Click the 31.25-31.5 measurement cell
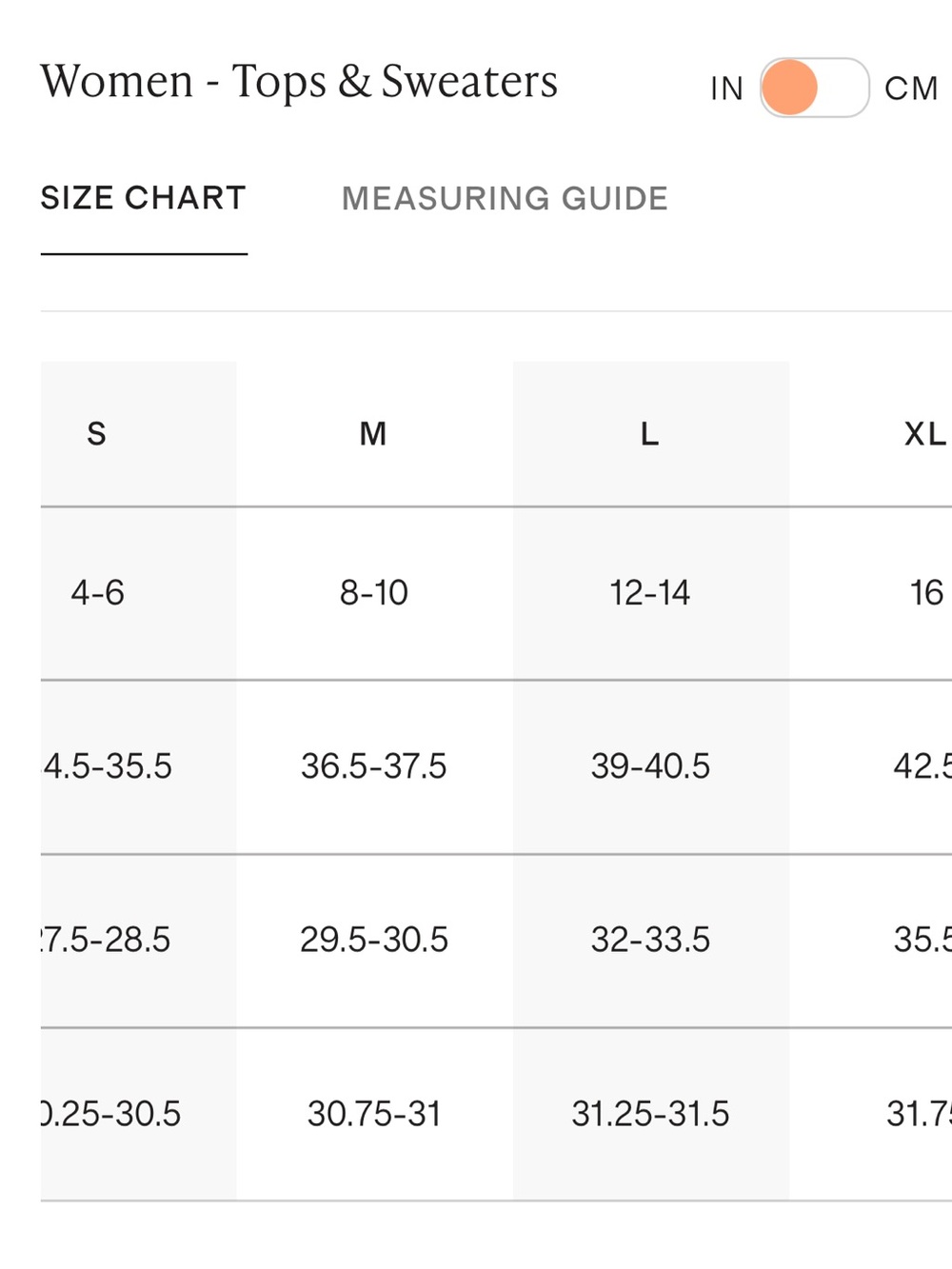The width and height of the screenshot is (952, 1269). 650,1114
